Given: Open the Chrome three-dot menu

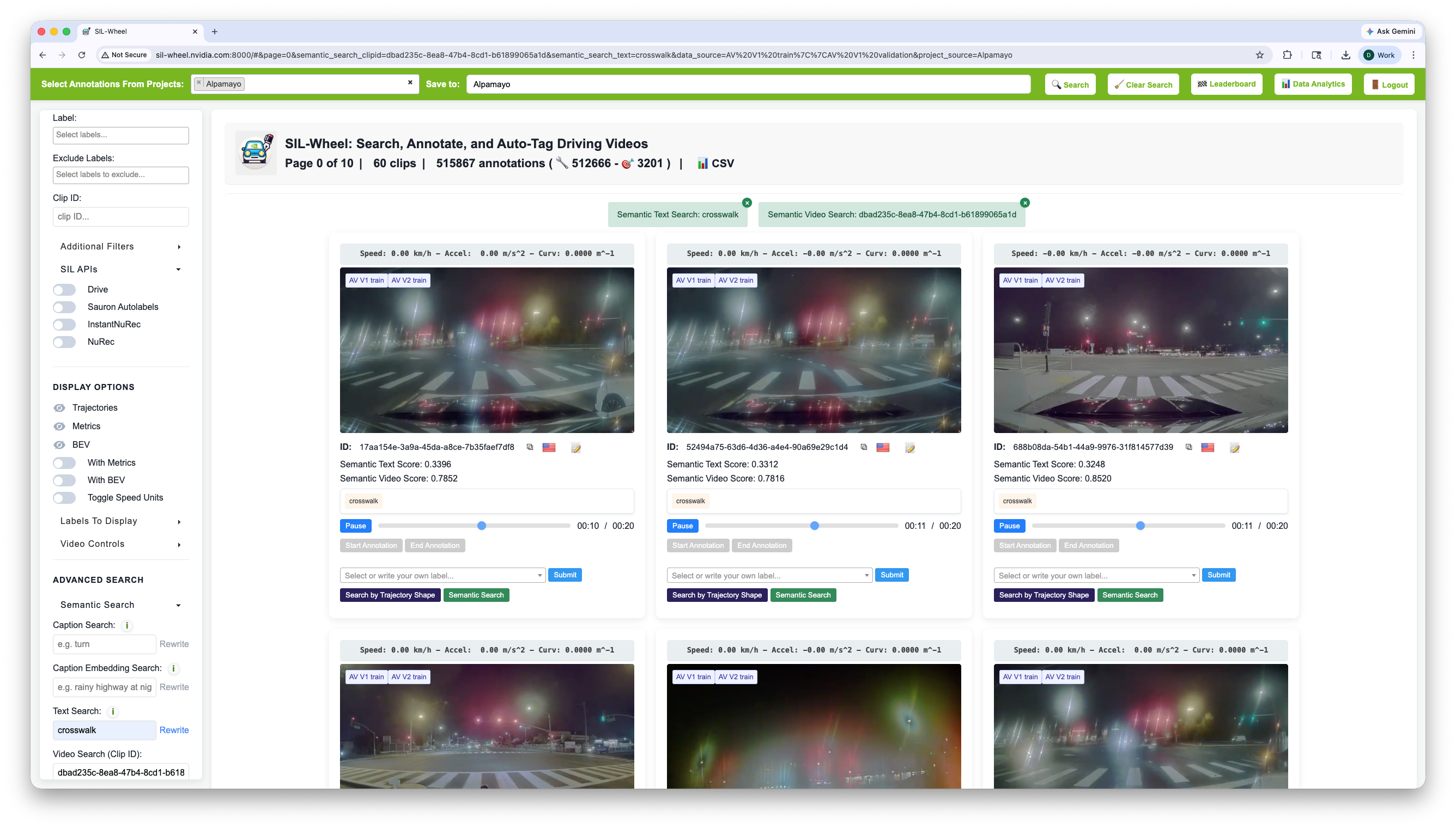Looking at the screenshot, I should click(1413, 55).
